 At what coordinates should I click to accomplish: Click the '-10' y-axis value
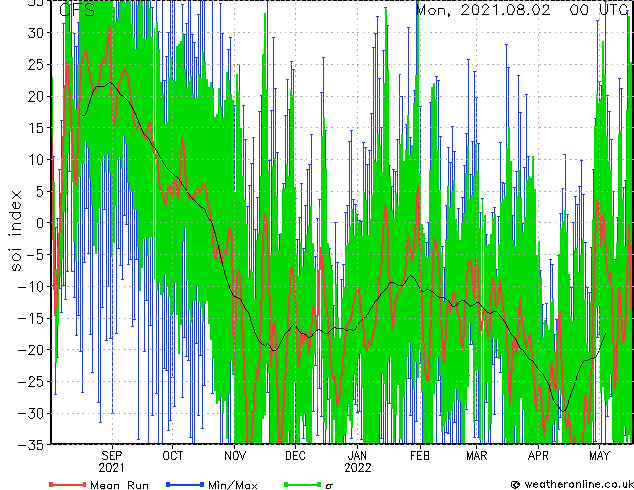pos(31,286)
